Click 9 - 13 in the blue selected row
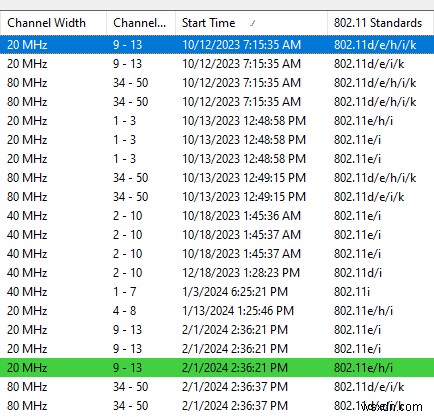The image size is (434, 417). coord(127,45)
